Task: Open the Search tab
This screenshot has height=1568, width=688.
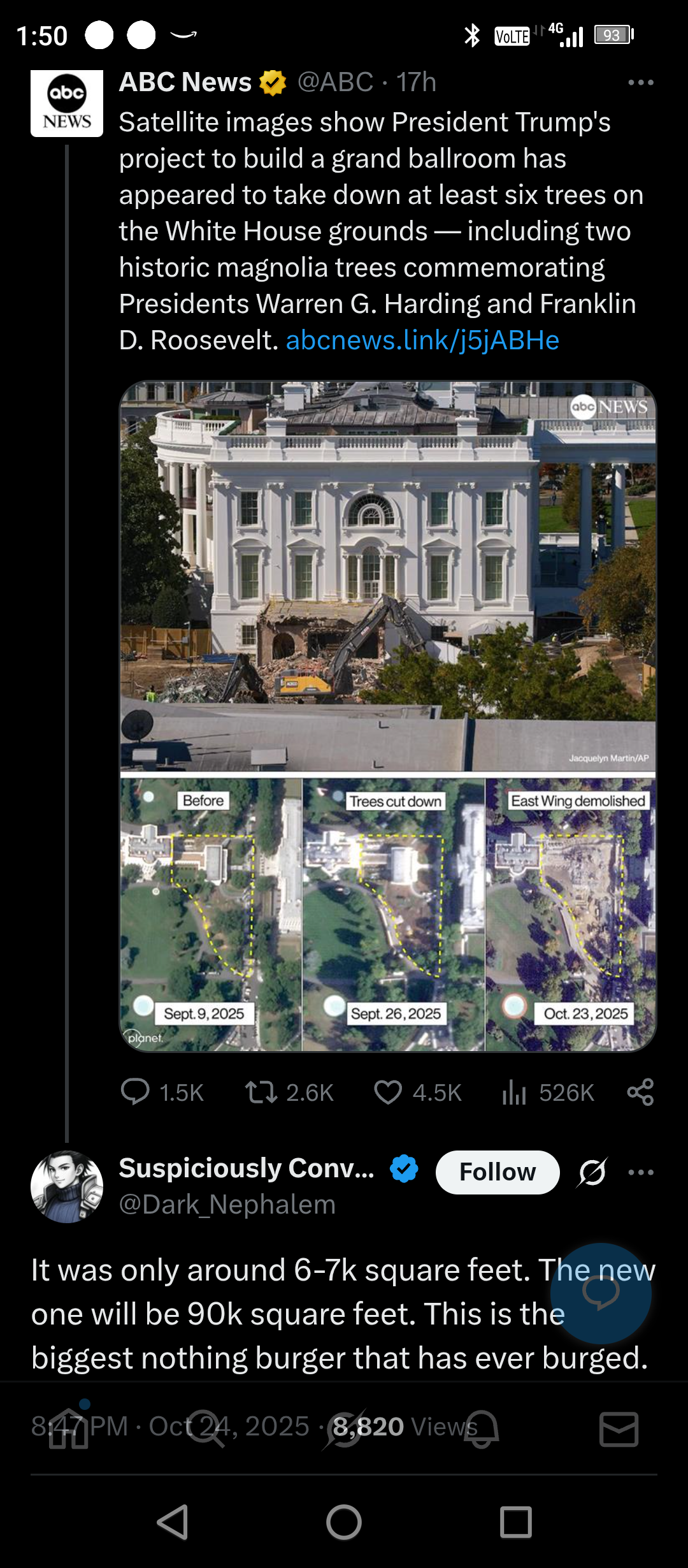Action: pyautogui.click(x=206, y=1428)
